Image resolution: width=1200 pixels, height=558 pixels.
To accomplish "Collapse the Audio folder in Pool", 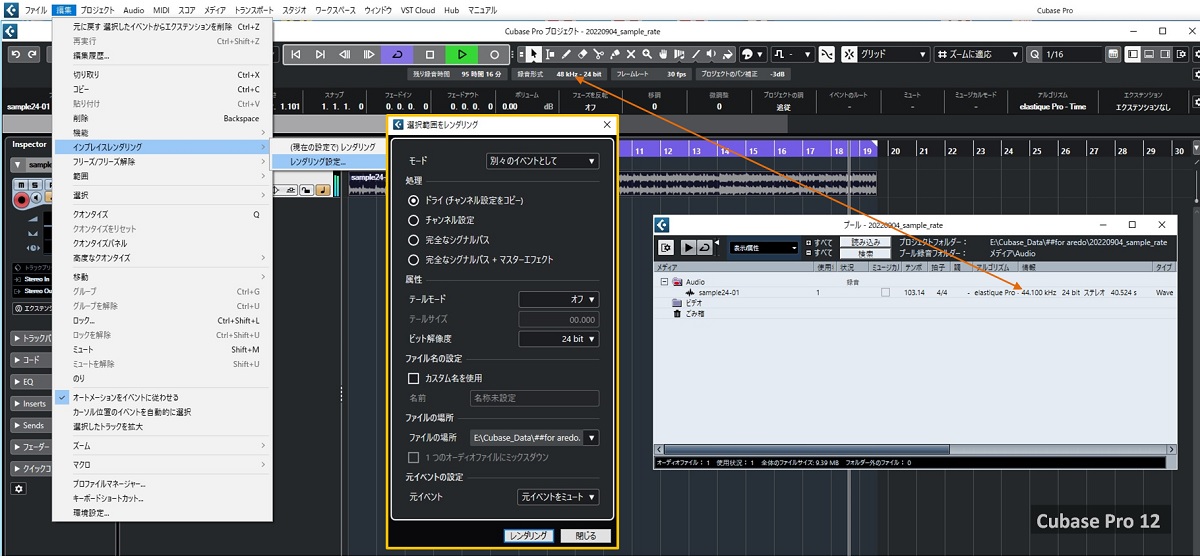I will point(664,283).
